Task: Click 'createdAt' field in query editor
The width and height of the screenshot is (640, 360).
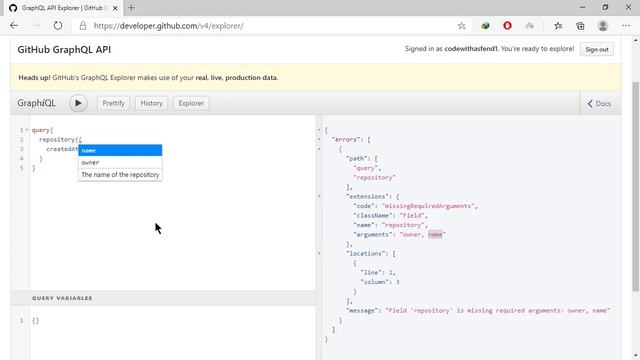Action: click(x=62, y=149)
